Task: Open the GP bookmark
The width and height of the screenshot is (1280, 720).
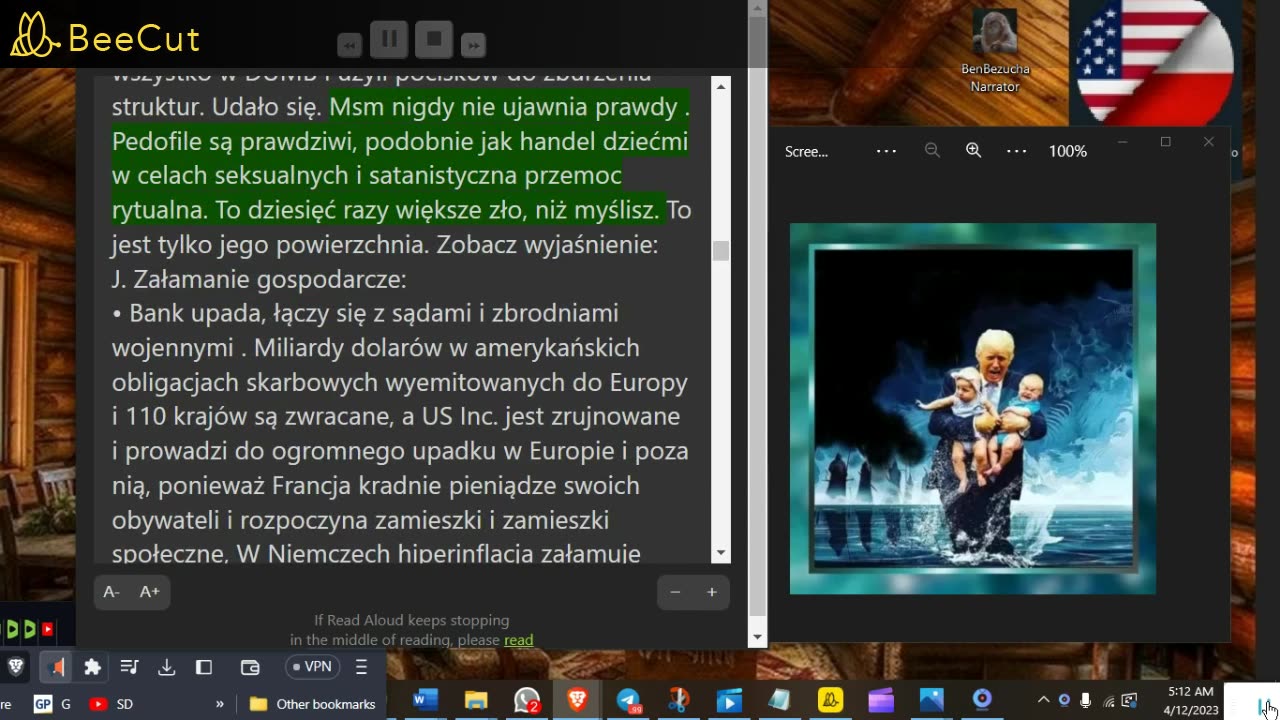Action: [x=52, y=704]
